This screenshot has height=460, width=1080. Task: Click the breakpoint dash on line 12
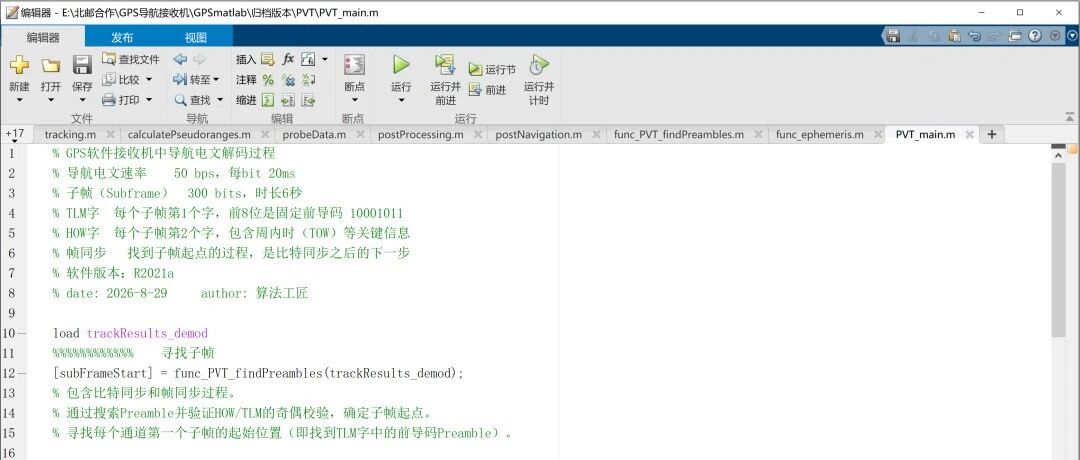pyautogui.click(x=22, y=373)
